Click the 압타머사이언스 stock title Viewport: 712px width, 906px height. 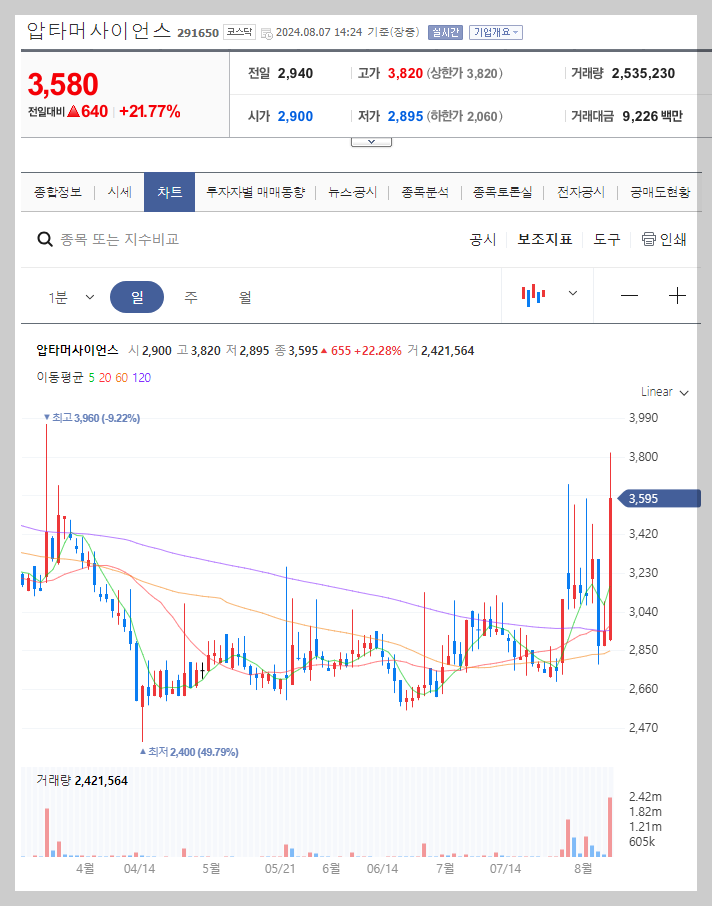coord(99,31)
